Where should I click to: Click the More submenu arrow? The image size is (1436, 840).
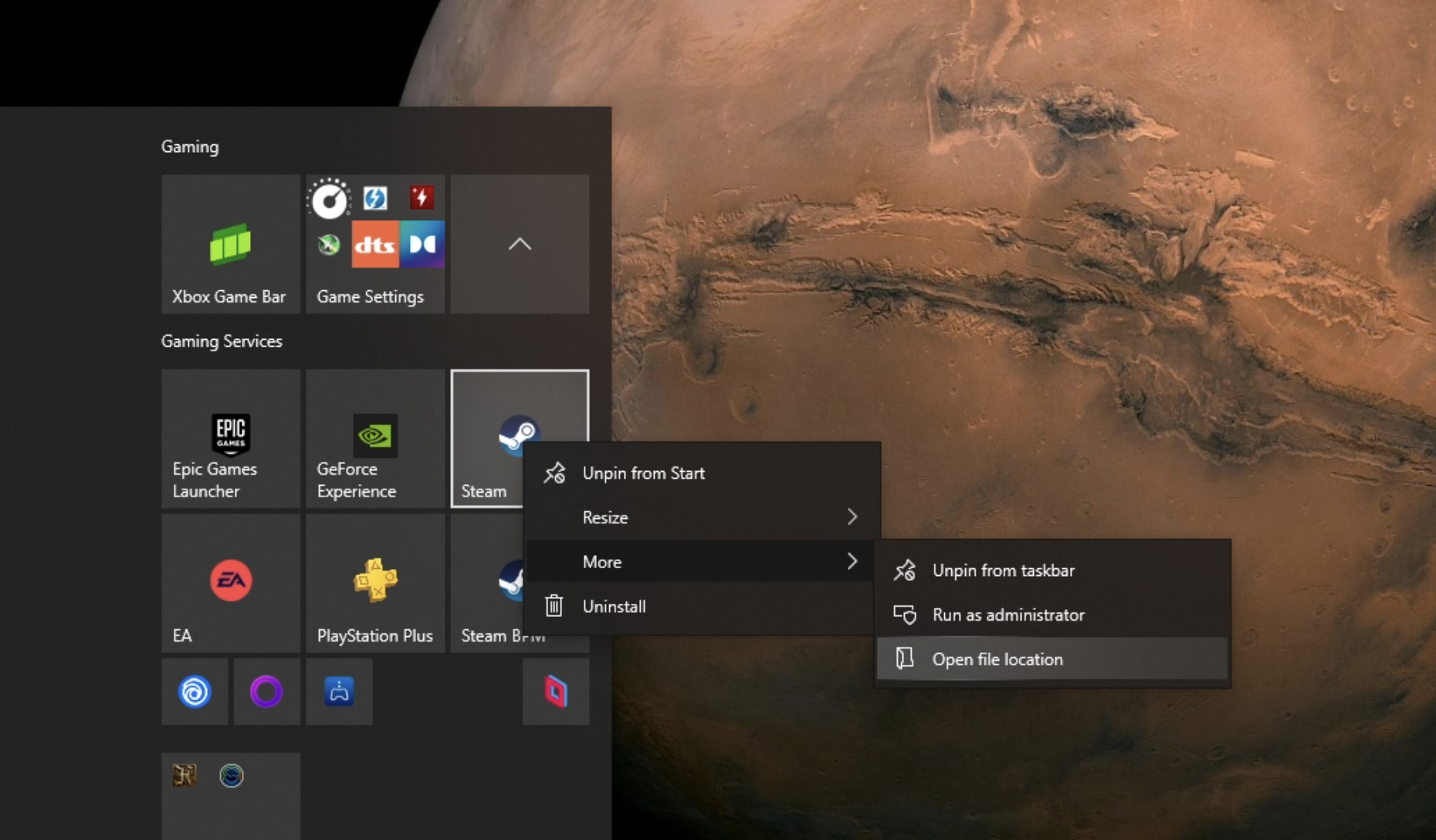coord(852,561)
